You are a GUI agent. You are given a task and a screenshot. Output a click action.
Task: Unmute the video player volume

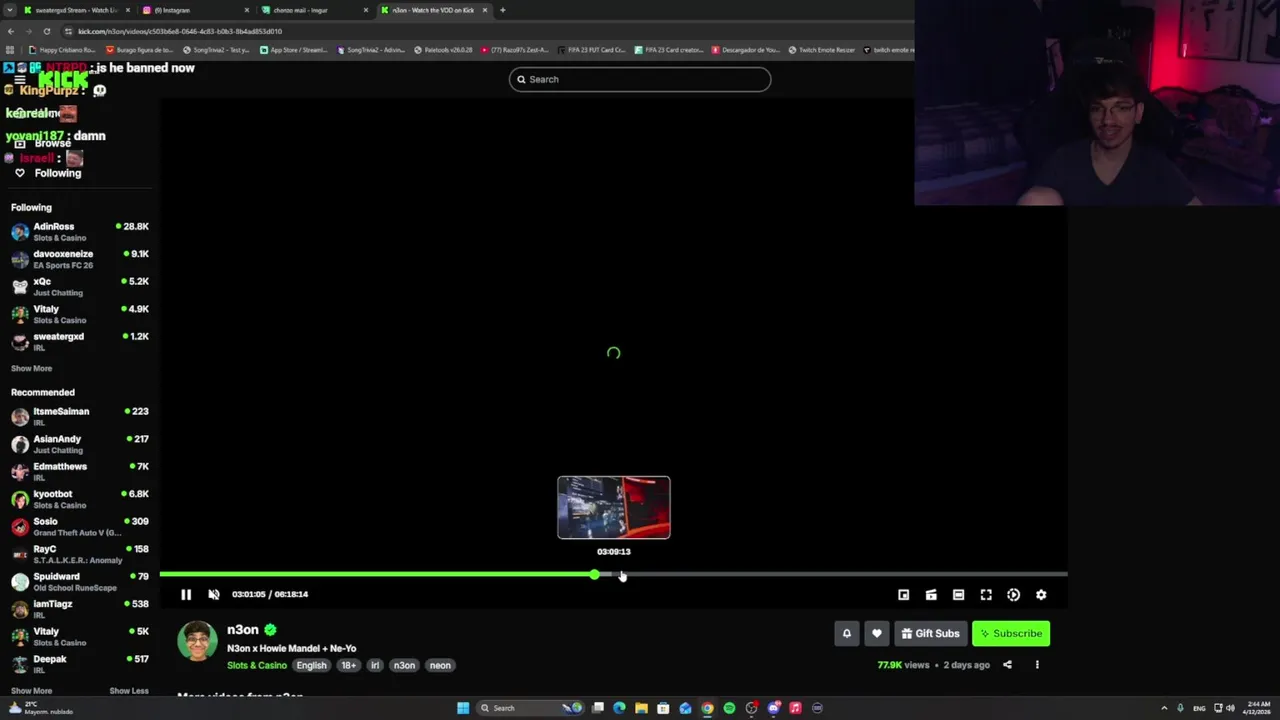click(213, 594)
